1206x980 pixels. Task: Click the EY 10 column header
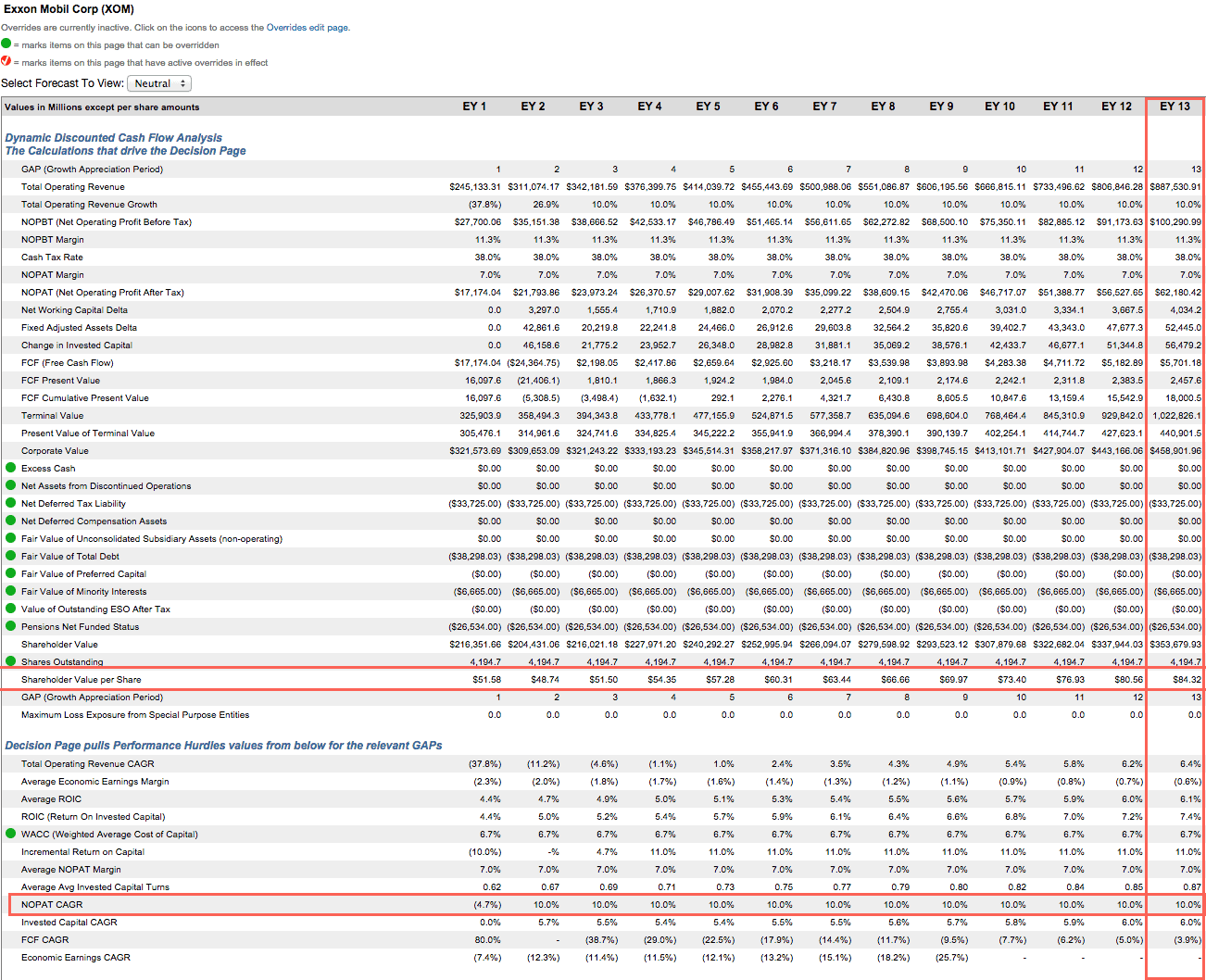999,107
